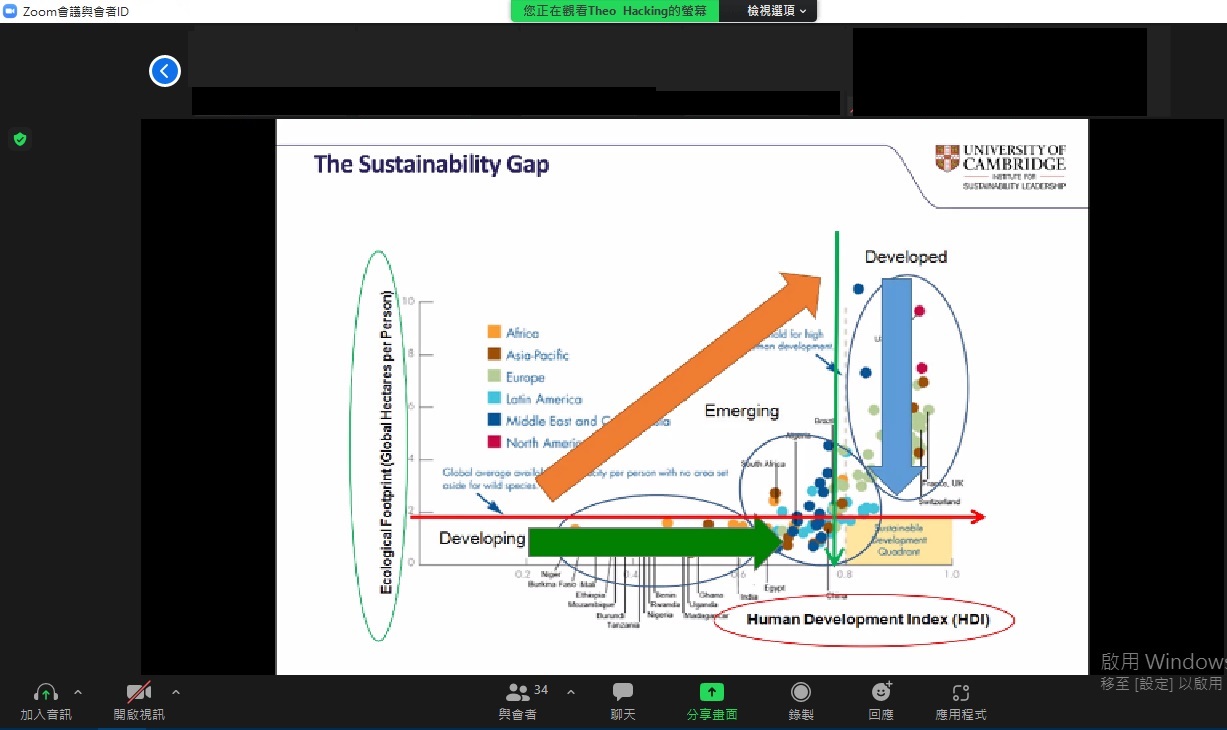Expand the audio options caret beside 加入音訊
This screenshot has height=730, width=1227.
tap(78, 692)
